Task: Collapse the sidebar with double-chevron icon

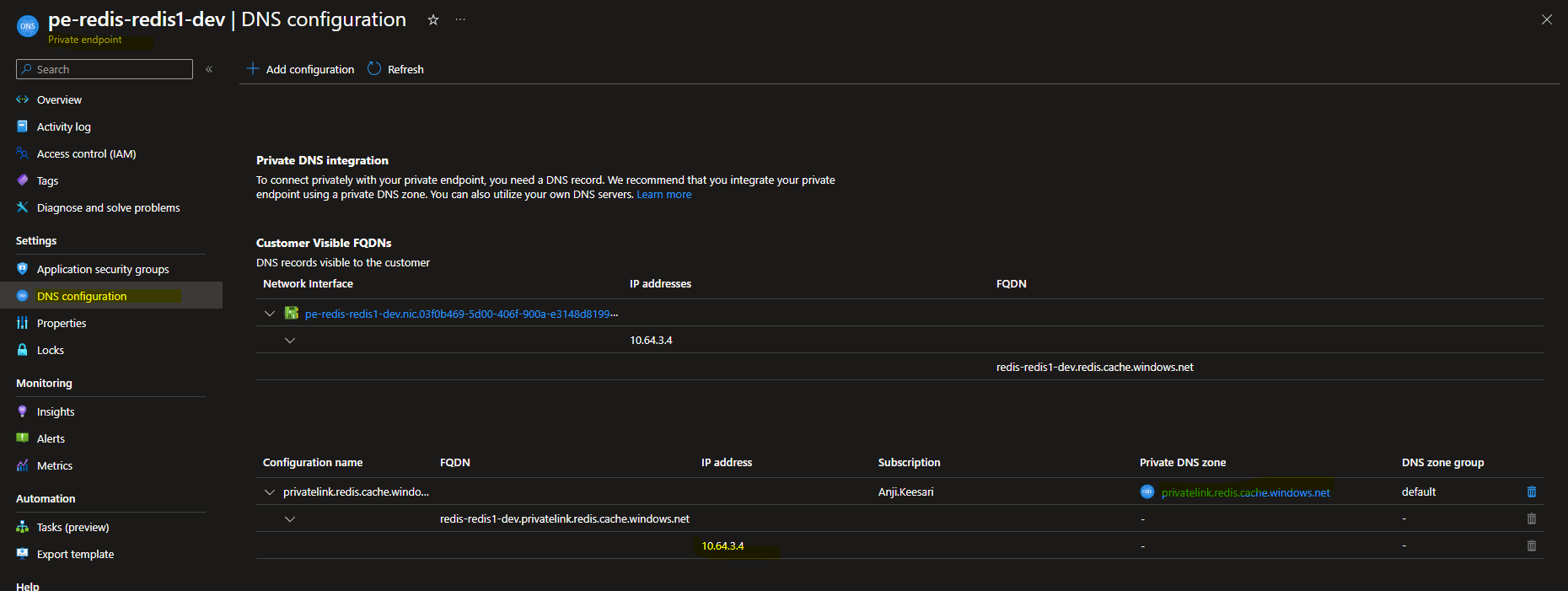Action: (x=209, y=69)
